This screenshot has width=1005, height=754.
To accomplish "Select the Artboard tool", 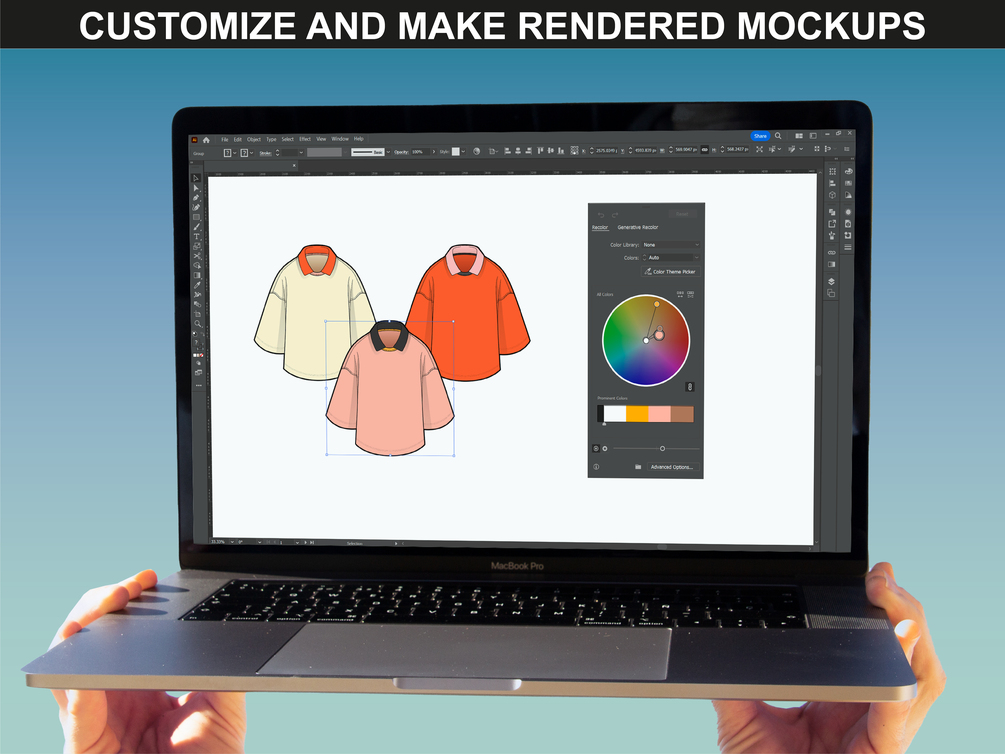I will click(197, 314).
